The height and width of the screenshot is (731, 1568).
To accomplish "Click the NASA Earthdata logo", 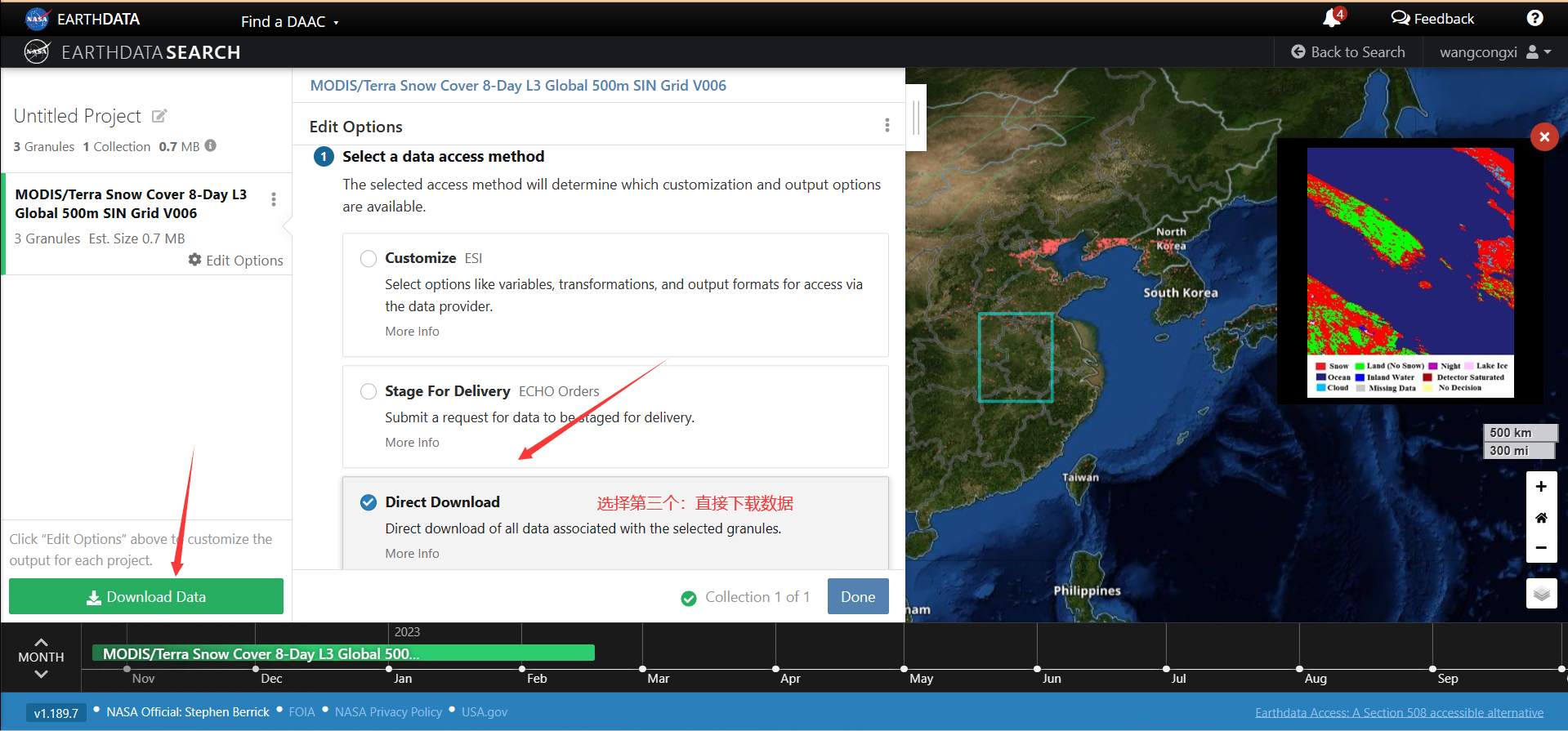I will pyautogui.click(x=37, y=18).
